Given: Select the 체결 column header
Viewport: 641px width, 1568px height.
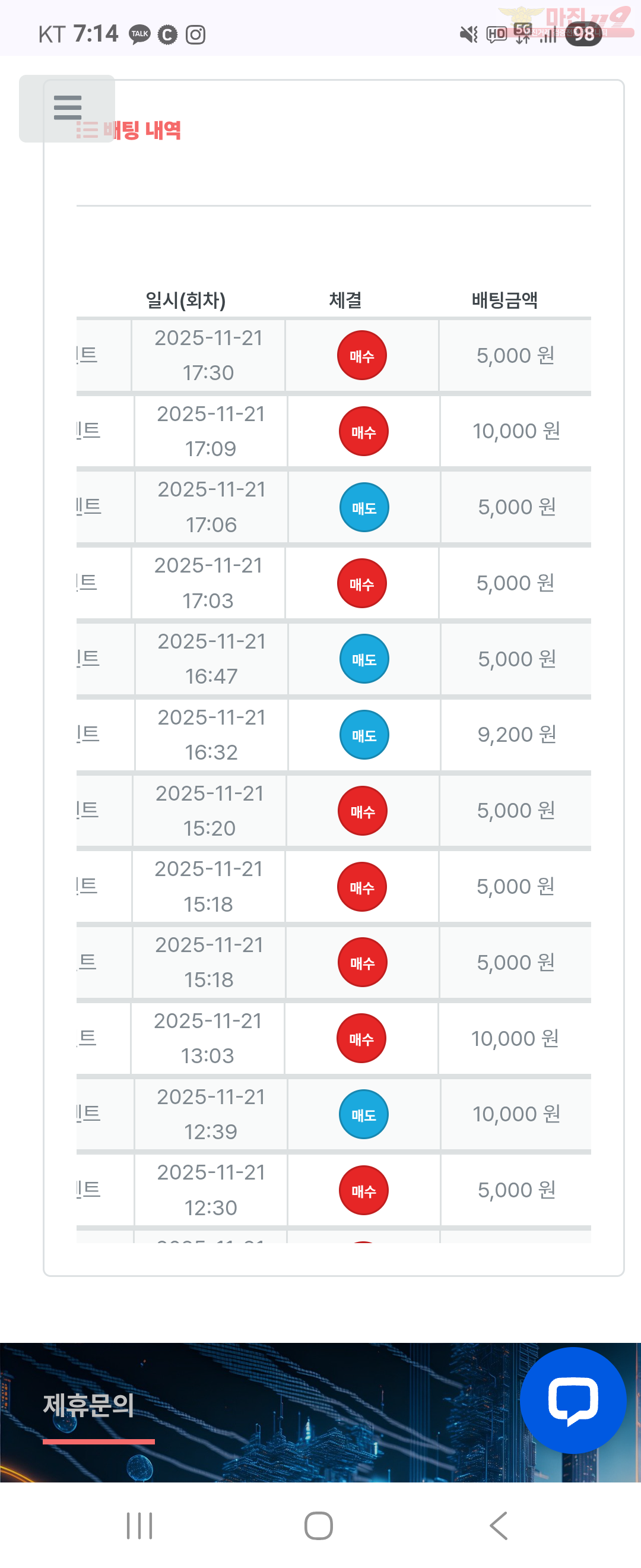Looking at the screenshot, I should tap(345, 299).
